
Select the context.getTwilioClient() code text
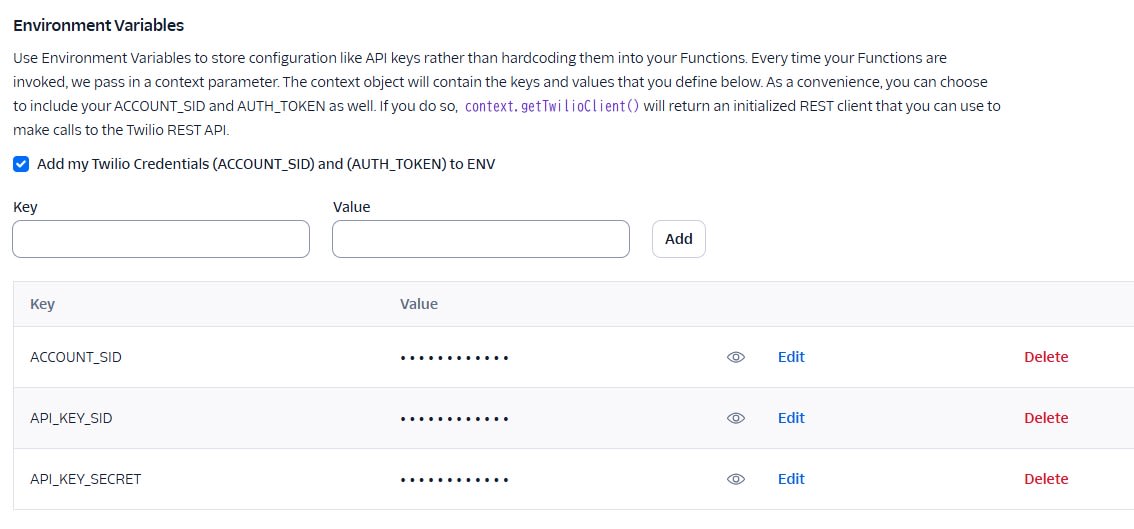pyautogui.click(x=553, y=106)
